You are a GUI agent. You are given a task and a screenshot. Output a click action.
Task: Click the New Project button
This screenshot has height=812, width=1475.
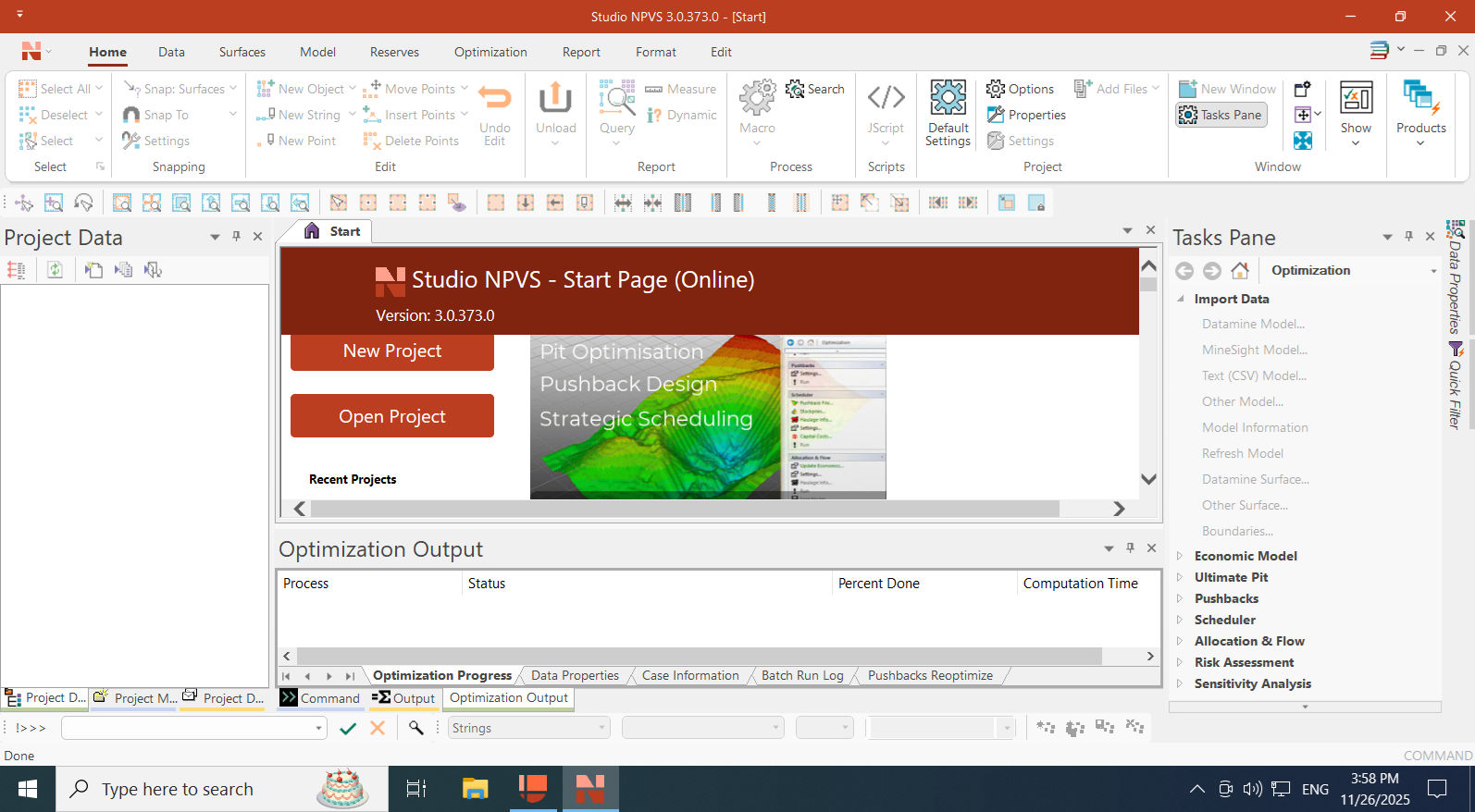pos(392,351)
